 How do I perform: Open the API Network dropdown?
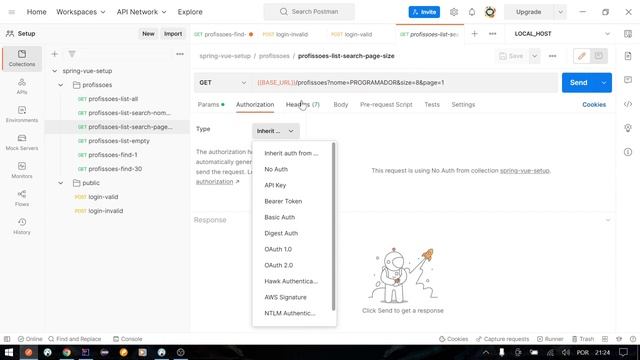tap(142, 12)
